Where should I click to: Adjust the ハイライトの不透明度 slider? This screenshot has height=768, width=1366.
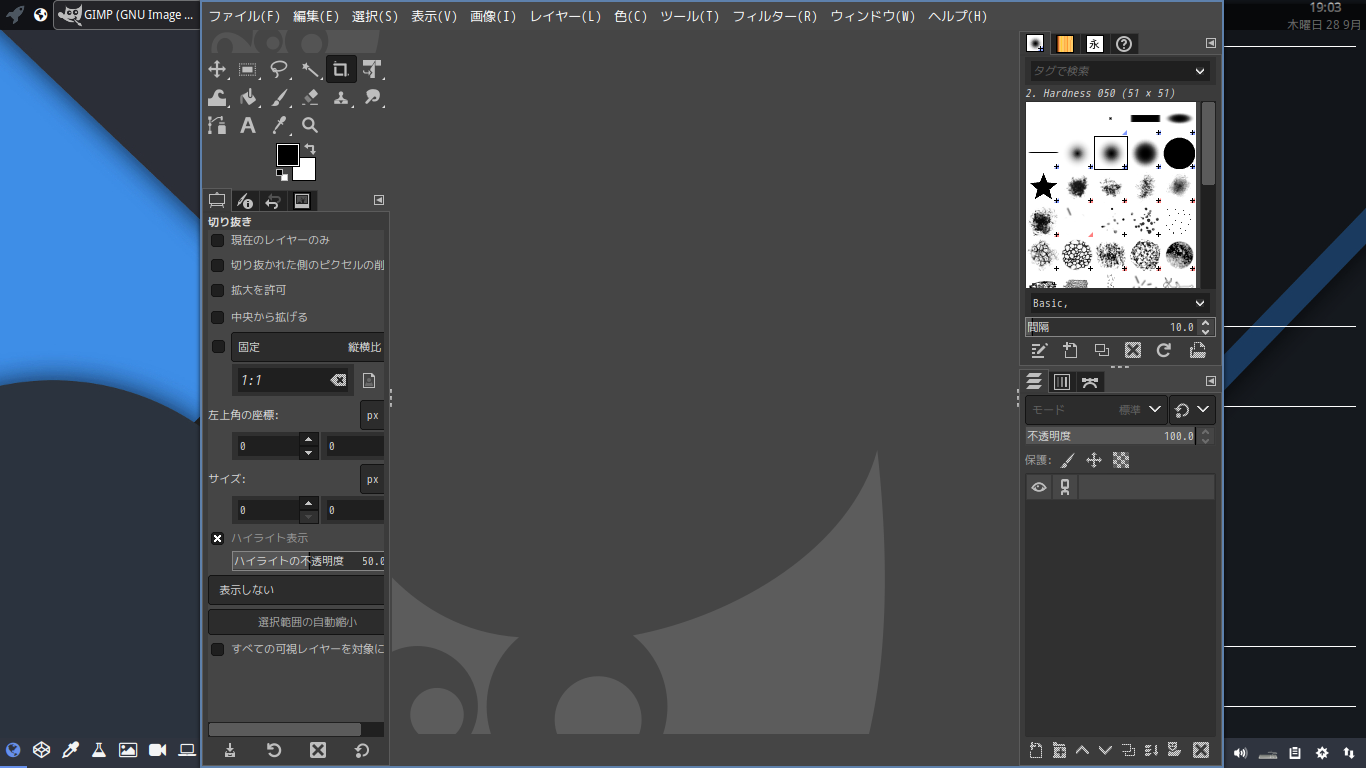[x=308, y=561]
